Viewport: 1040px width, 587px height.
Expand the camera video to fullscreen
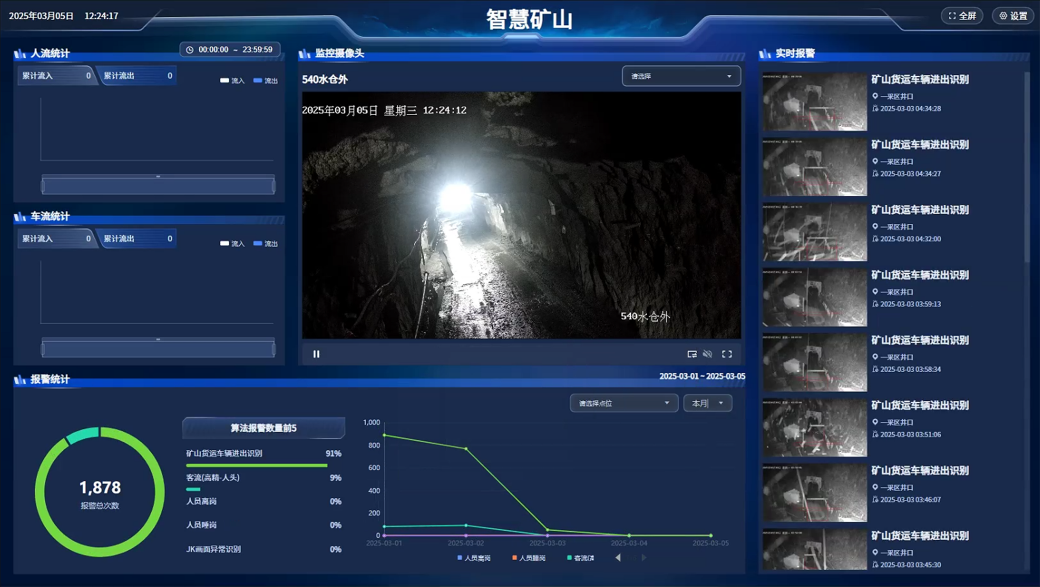(727, 354)
